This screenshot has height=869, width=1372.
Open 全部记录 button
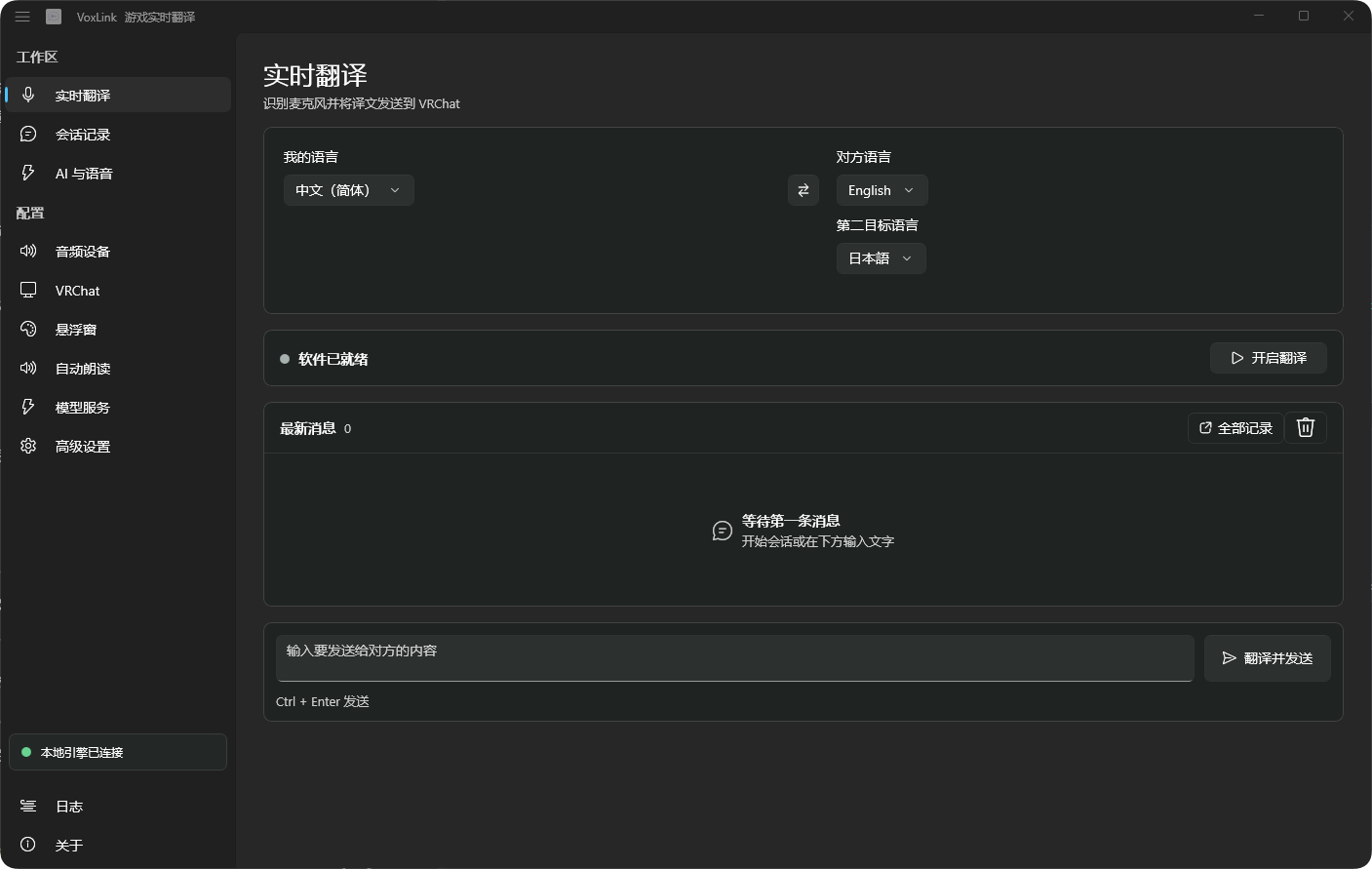point(1235,427)
